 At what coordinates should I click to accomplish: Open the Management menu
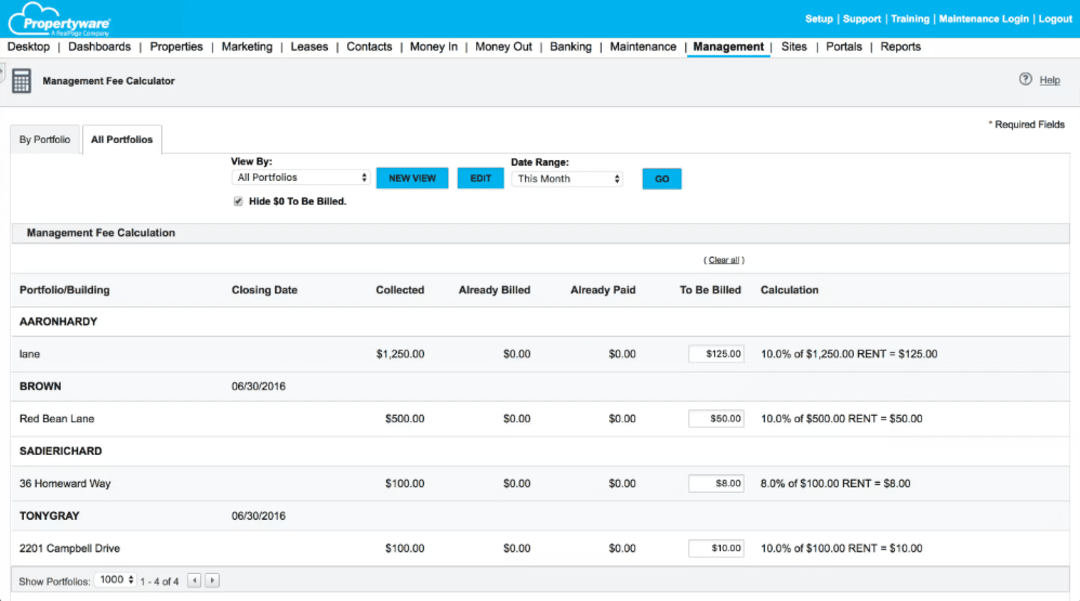[x=728, y=46]
